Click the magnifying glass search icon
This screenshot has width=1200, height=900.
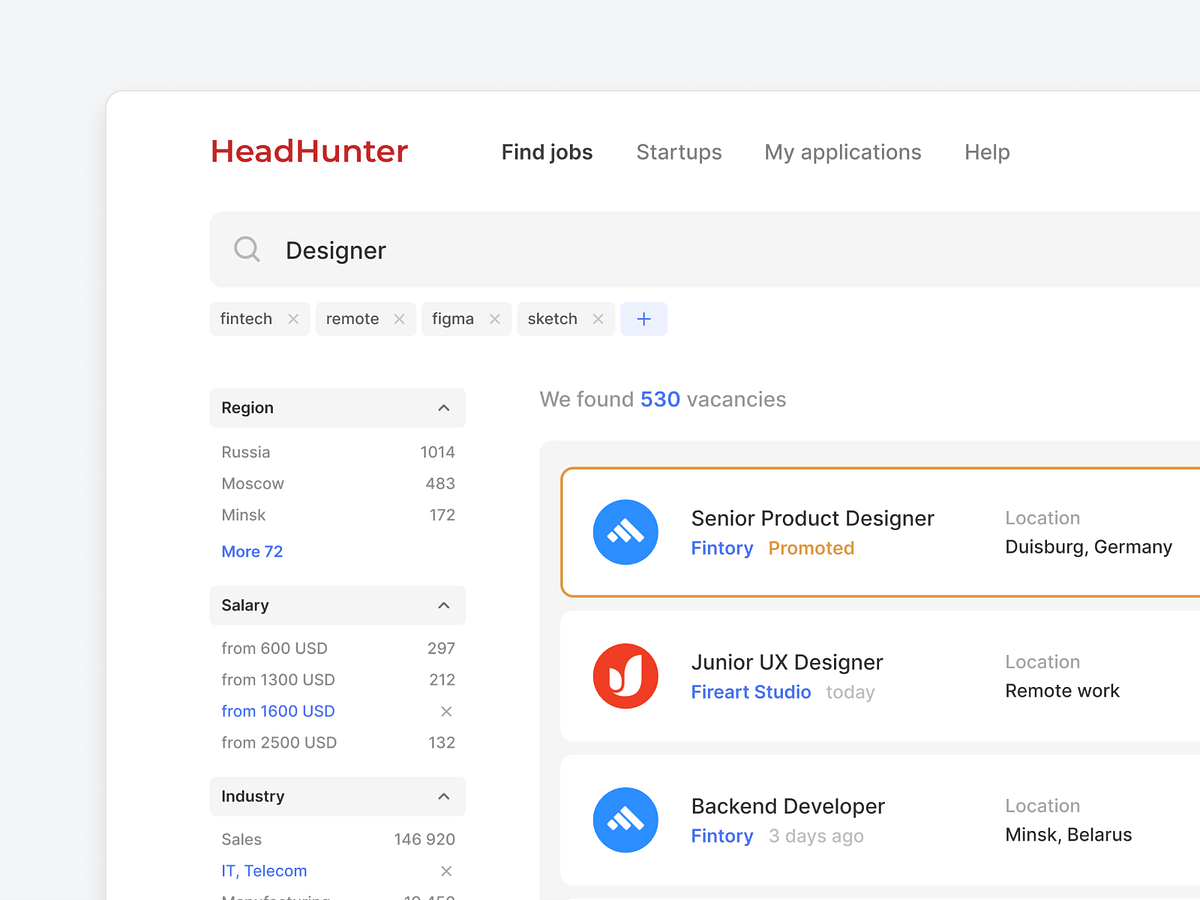coord(246,249)
